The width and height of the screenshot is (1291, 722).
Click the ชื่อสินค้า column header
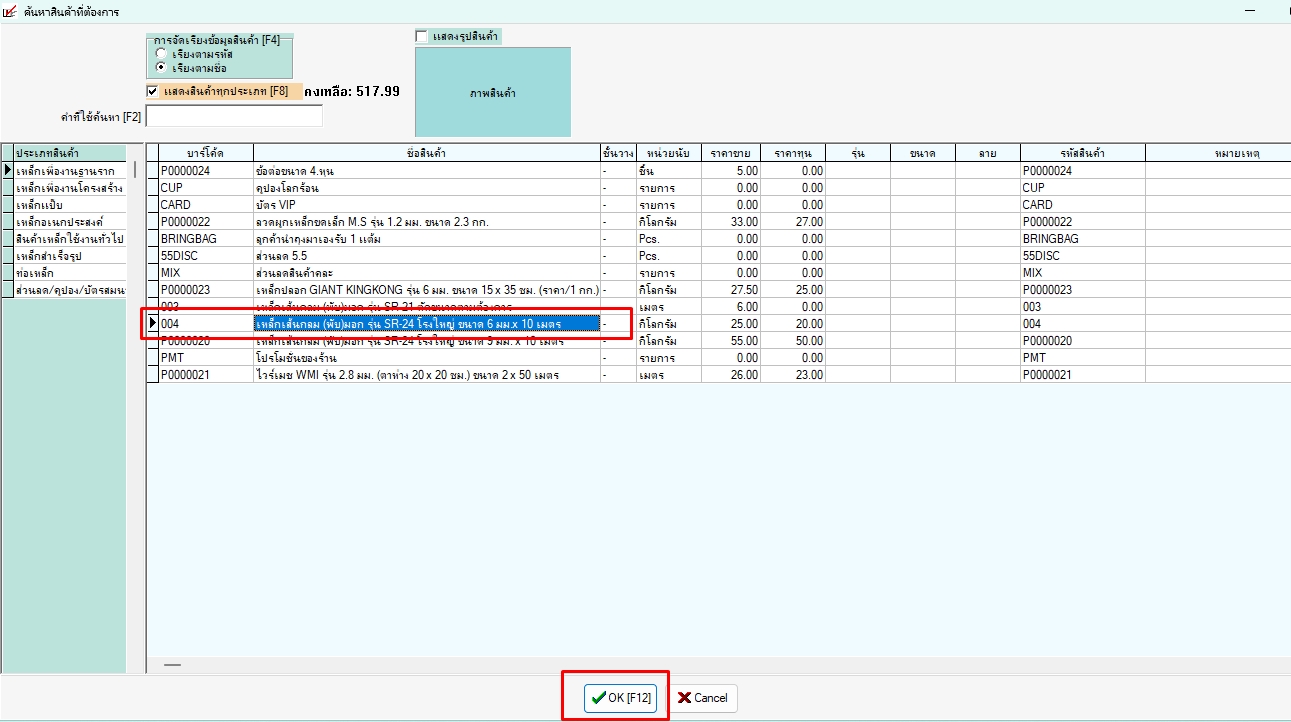point(426,153)
